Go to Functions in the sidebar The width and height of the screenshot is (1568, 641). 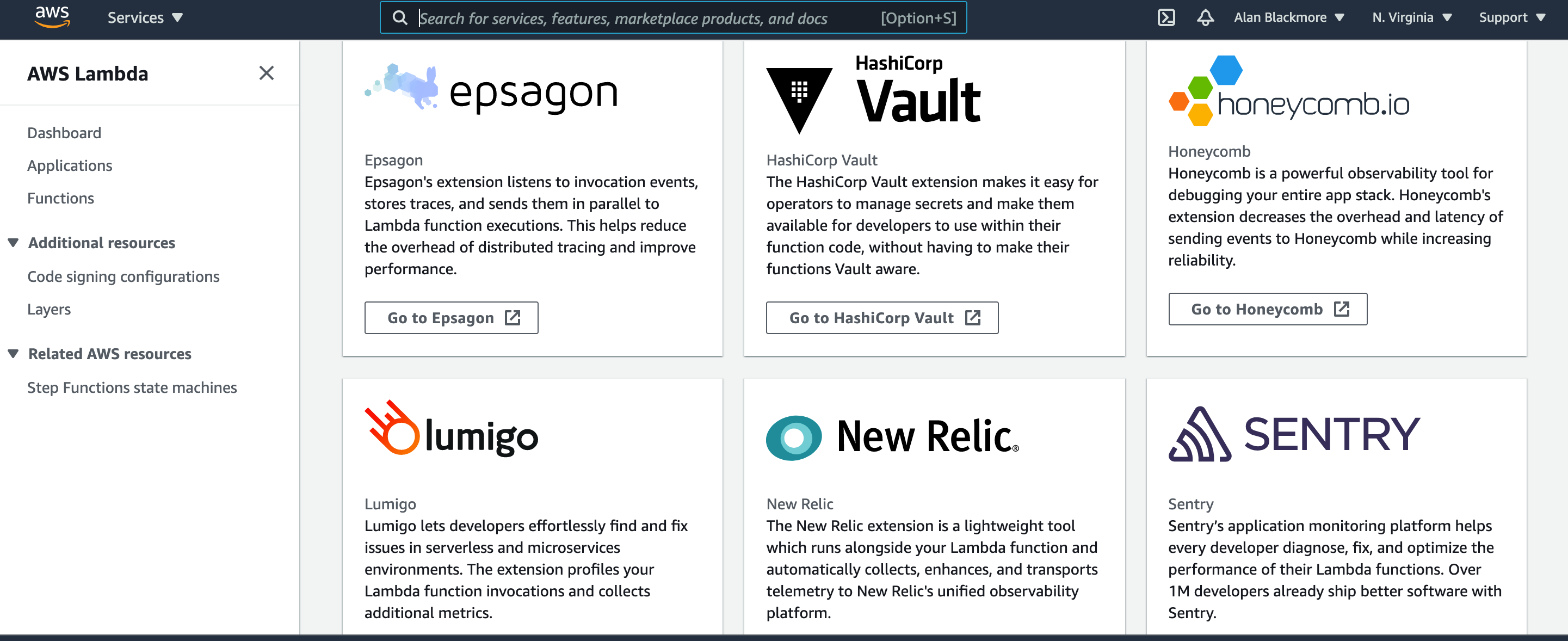coord(60,199)
